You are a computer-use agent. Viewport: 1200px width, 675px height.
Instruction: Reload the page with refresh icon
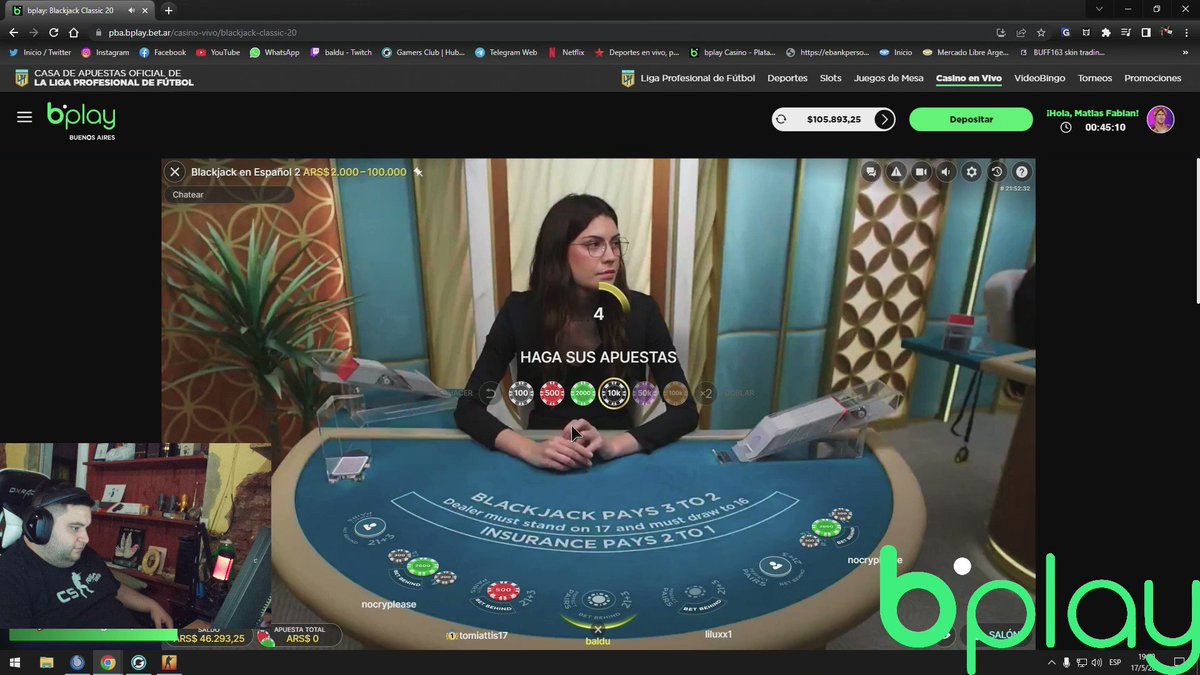coord(54,32)
